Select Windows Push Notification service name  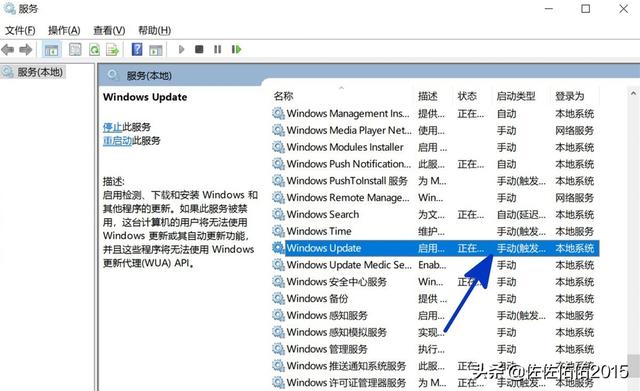point(349,164)
